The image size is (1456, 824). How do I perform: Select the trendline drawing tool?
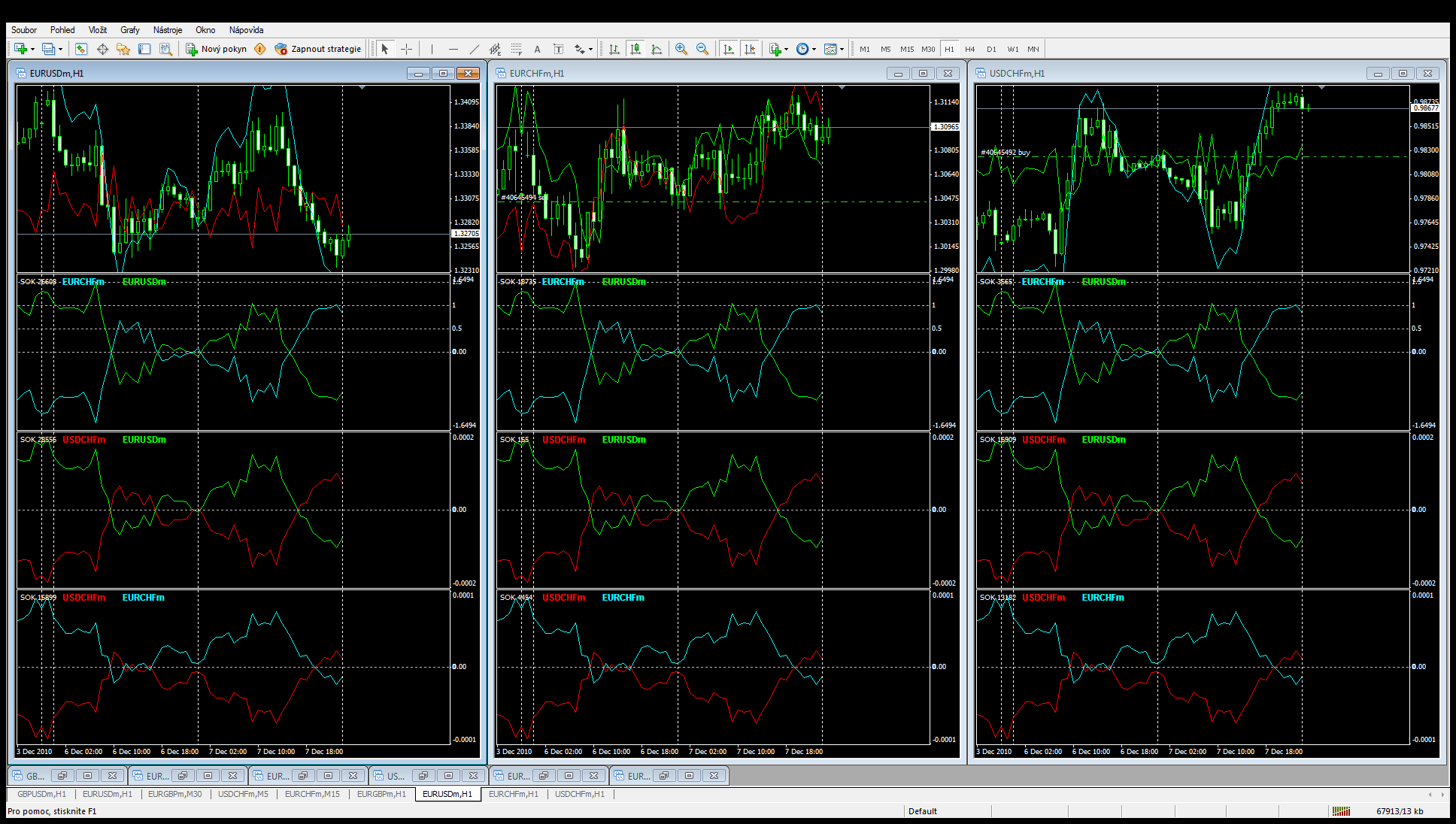click(x=474, y=49)
